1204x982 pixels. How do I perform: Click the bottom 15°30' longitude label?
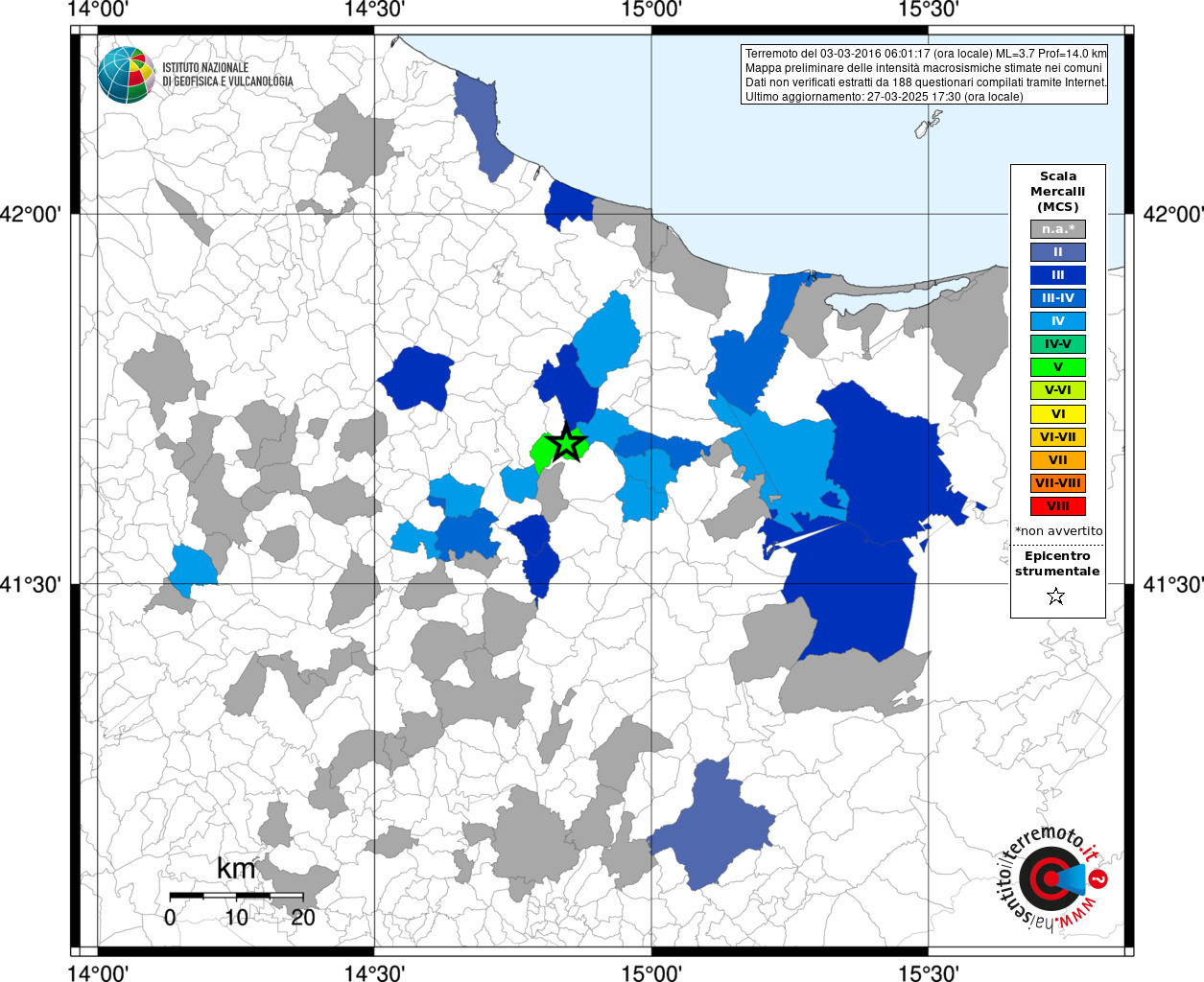(928, 972)
